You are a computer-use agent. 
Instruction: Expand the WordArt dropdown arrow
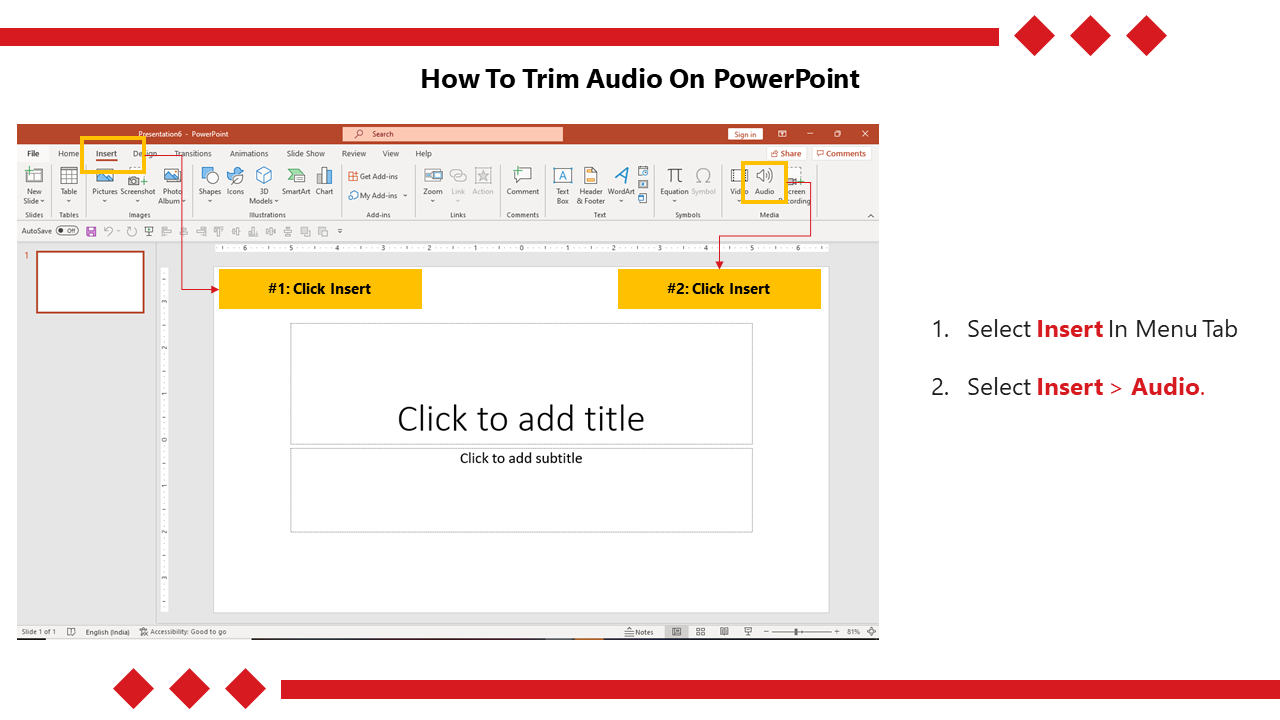click(621, 201)
